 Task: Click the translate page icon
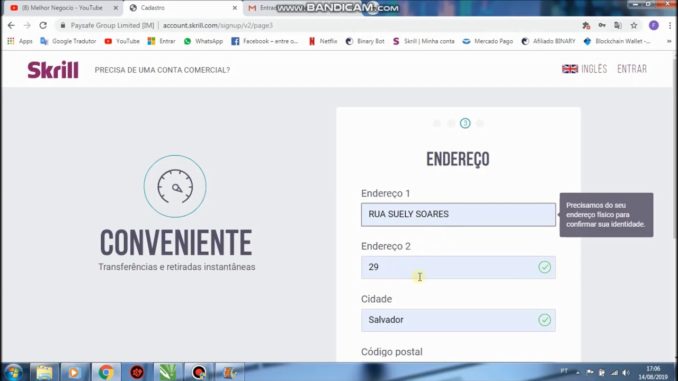pos(618,26)
